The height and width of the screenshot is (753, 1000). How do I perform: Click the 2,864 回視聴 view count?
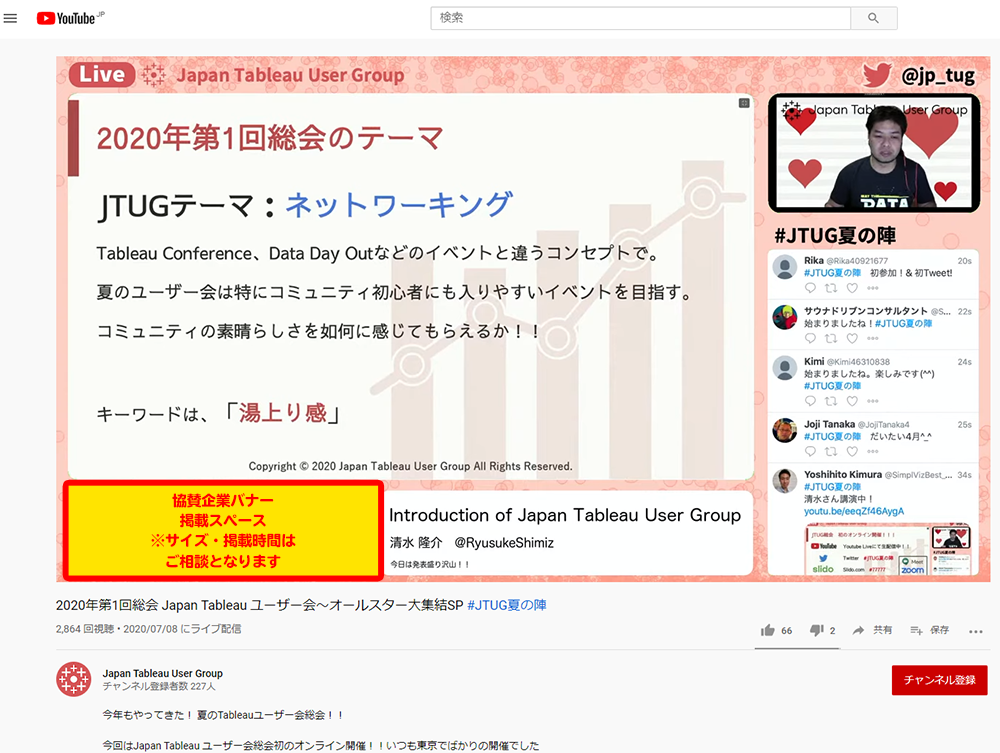point(85,629)
